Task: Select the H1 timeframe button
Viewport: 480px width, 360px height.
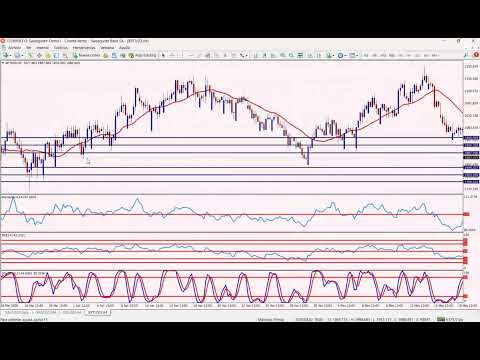Action: pos(400,55)
